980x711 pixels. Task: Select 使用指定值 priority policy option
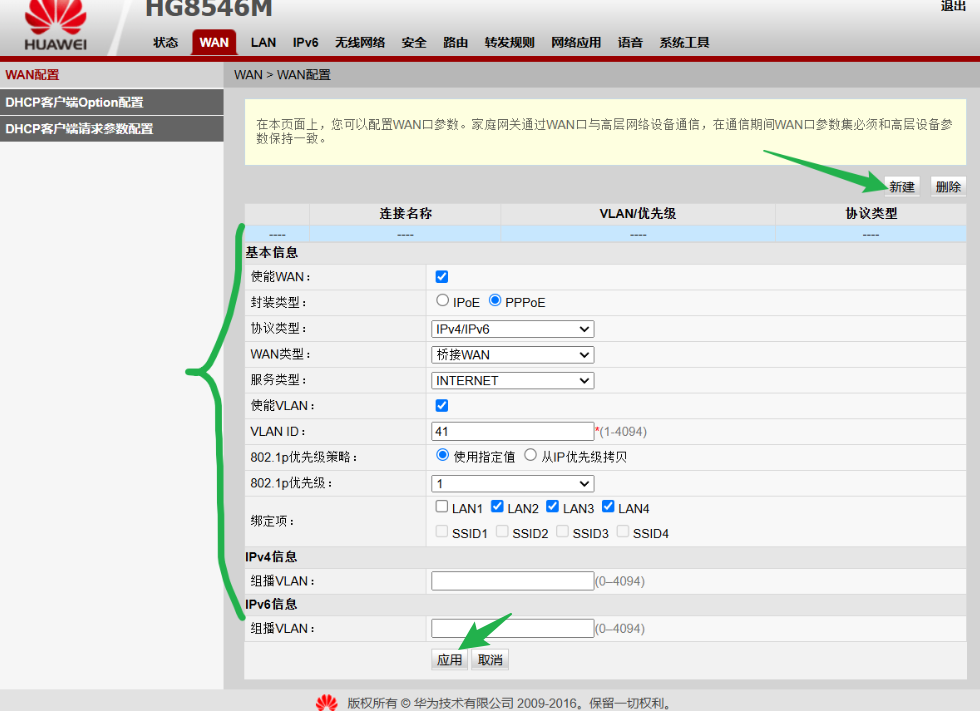click(x=442, y=455)
